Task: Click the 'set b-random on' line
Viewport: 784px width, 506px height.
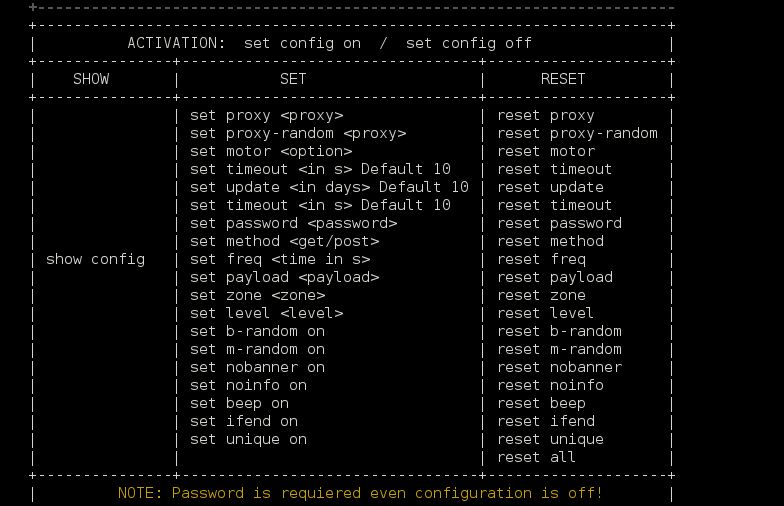Action: click(x=257, y=331)
